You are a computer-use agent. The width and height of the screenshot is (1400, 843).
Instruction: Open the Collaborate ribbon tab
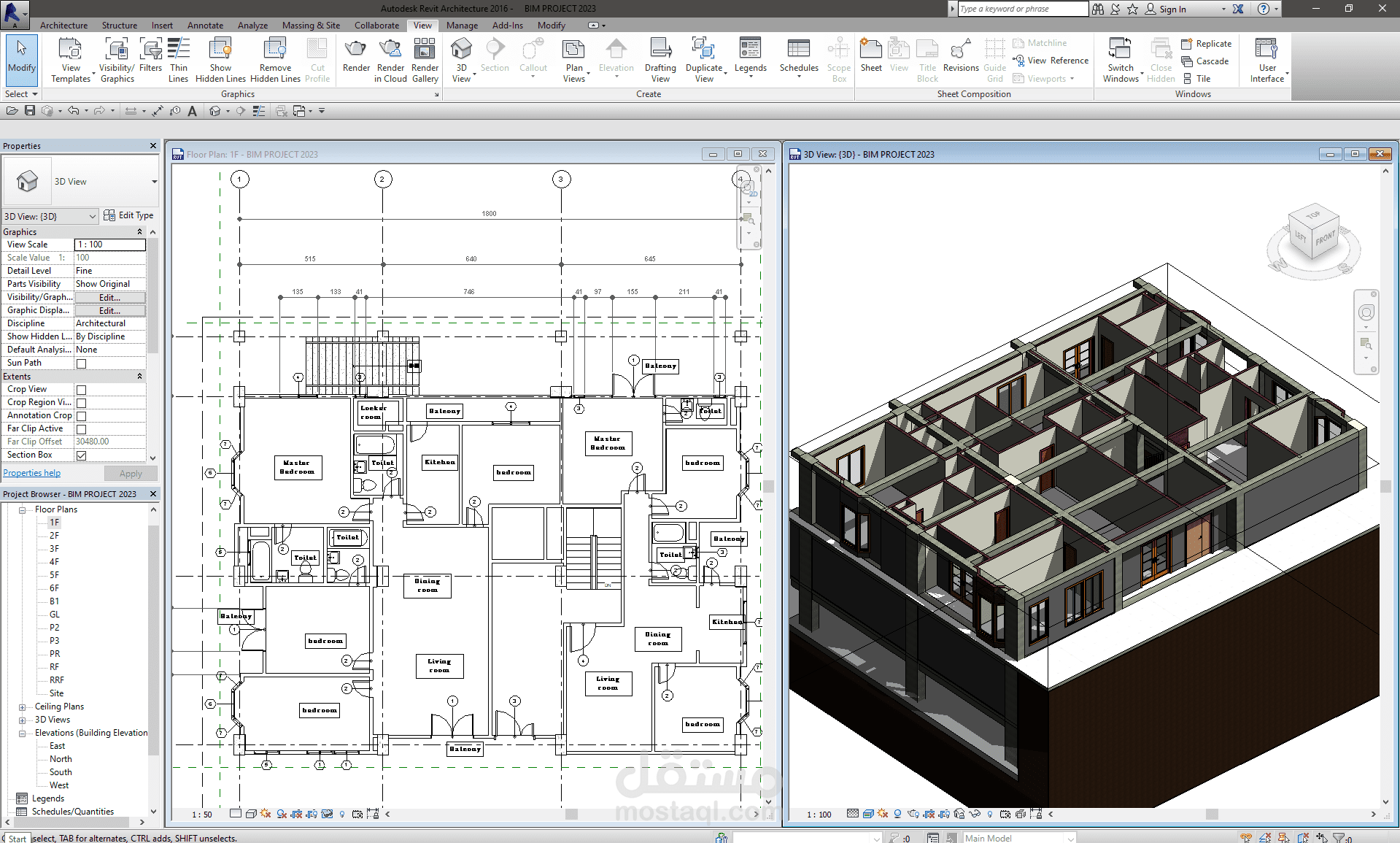[x=376, y=26]
